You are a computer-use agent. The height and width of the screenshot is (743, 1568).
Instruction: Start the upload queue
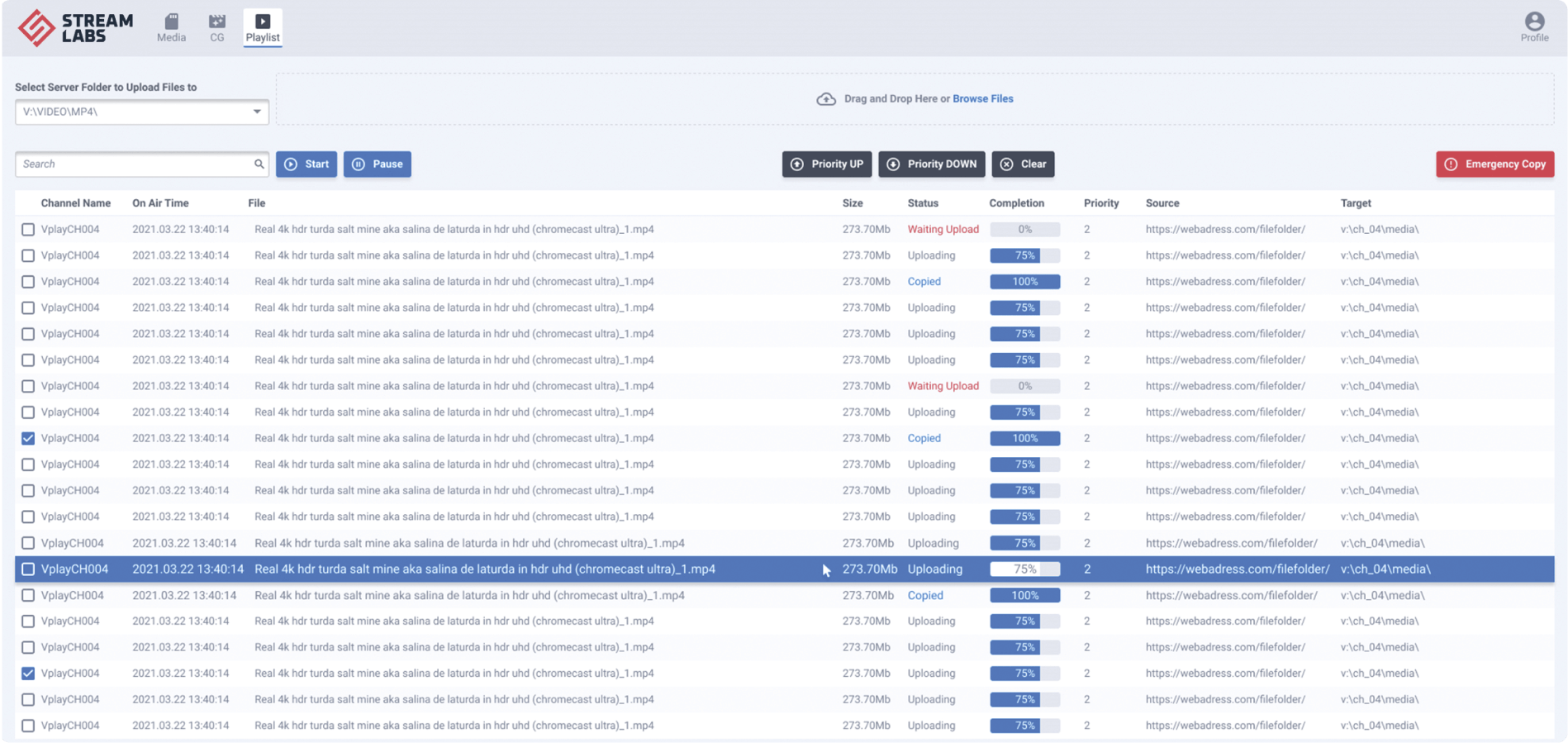306,164
